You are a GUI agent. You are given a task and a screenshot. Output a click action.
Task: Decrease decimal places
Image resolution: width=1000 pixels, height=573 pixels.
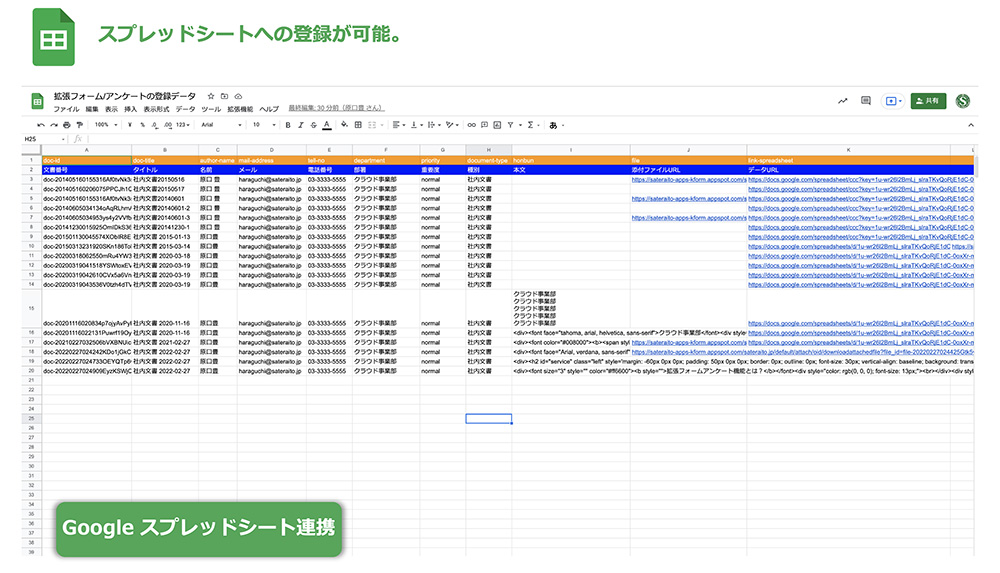(x=155, y=125)
